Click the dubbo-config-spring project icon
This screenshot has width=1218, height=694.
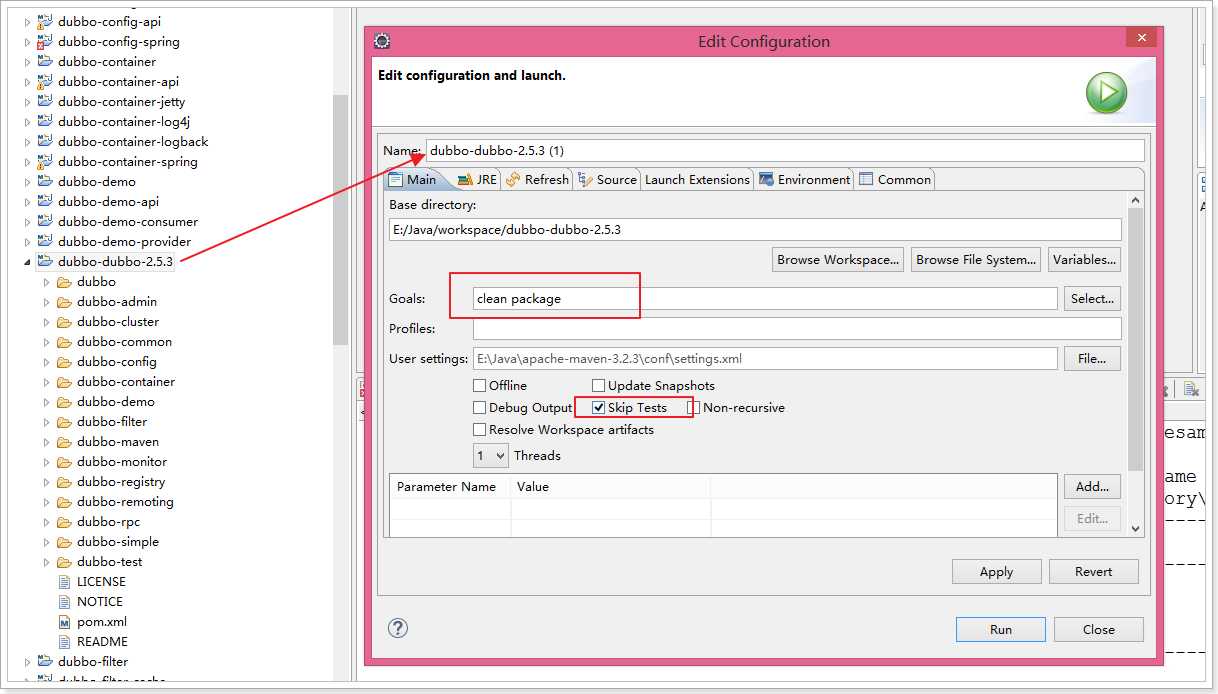click(44, 41)
